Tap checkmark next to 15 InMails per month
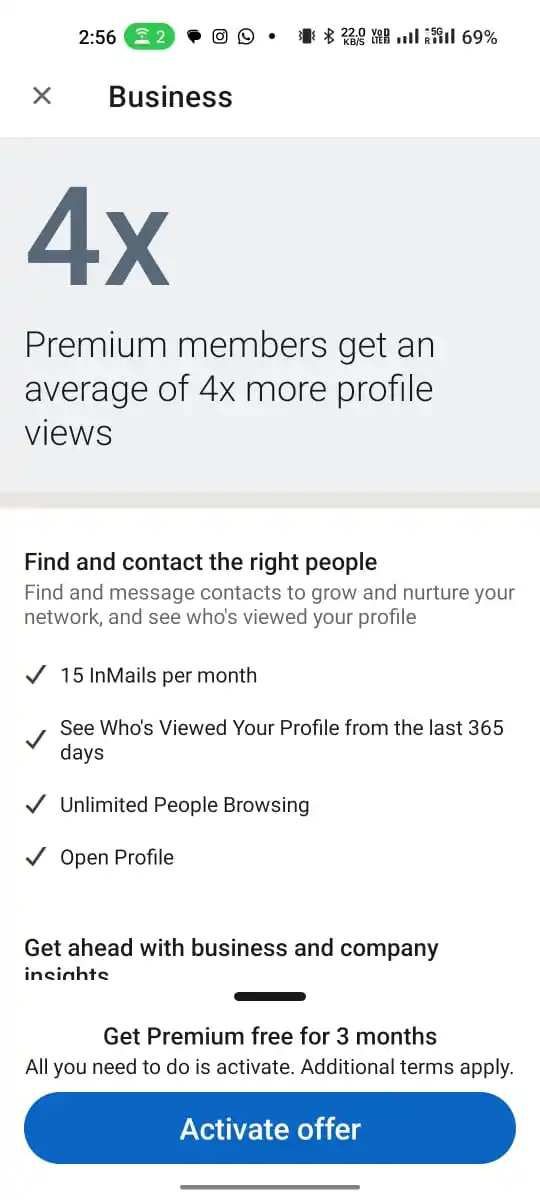This screenshot has height=1200, width=540. 35,676
